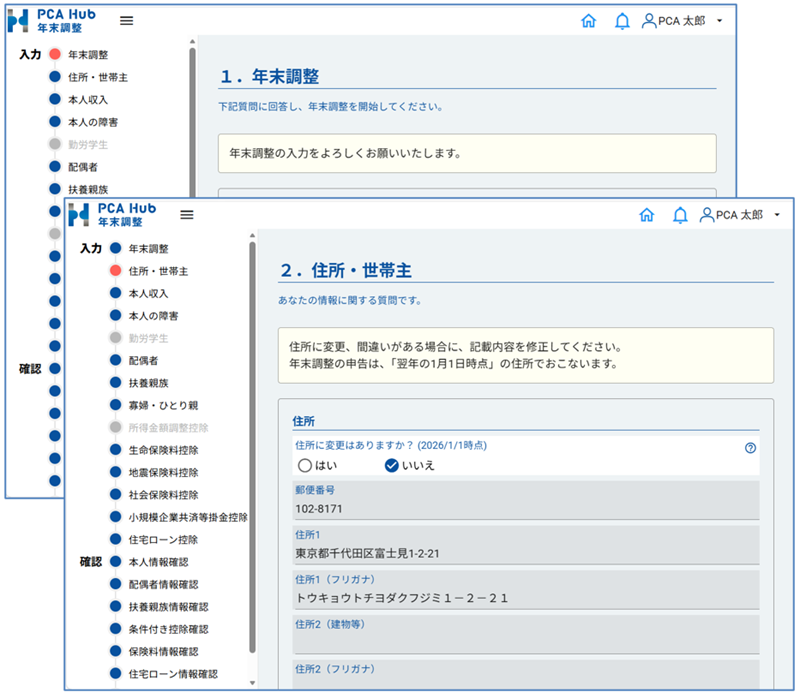Viewport: 800px width, 698px height.
Task: Click 勤労学生 in back window sidebar
Action: pos(88,144)
